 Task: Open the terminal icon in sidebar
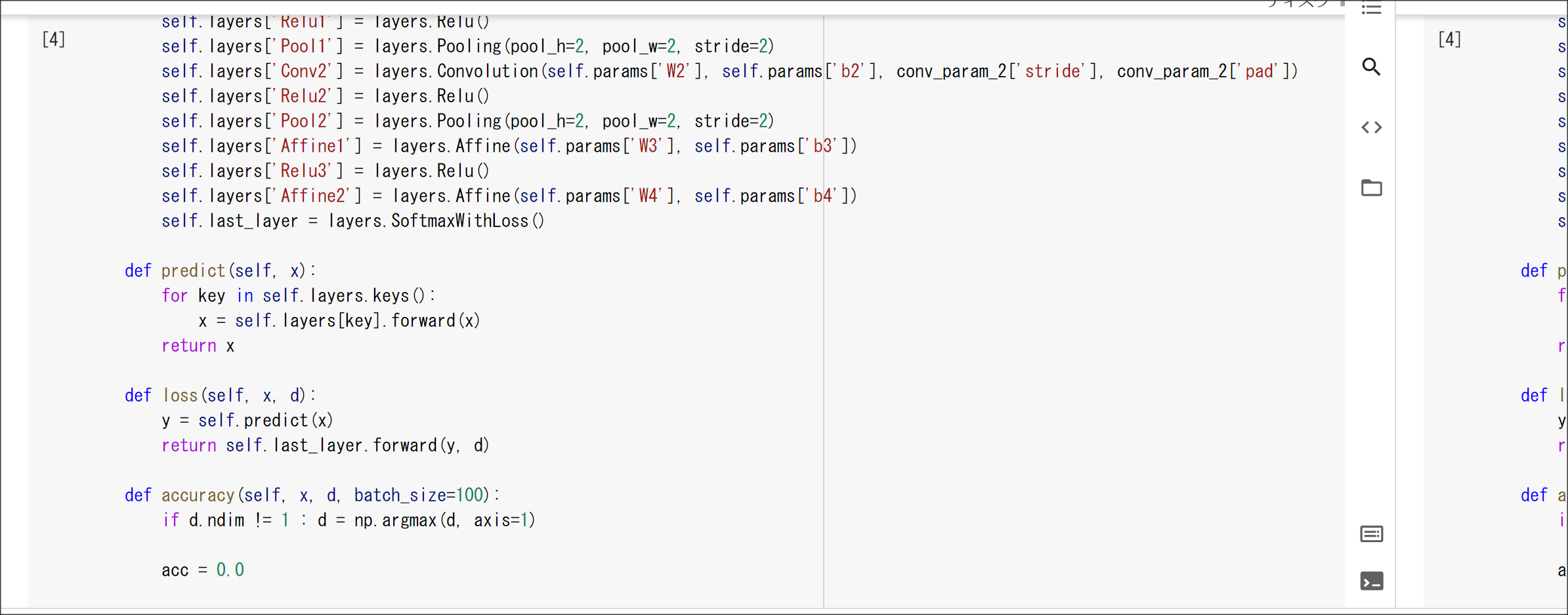1371,582
